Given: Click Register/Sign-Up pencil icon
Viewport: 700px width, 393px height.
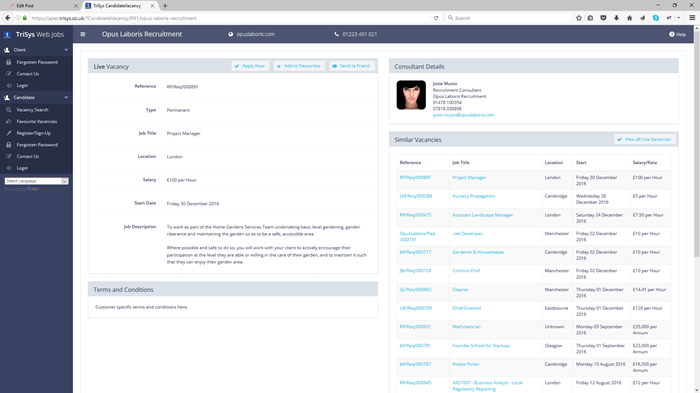Looking at the screenshot, I should [x=8, y=133].
